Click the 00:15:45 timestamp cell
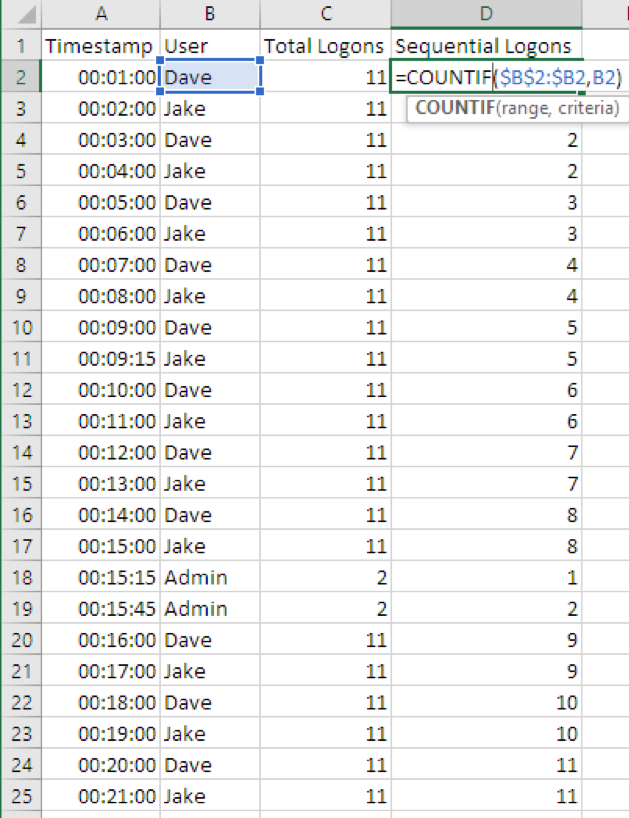The image size is (629, 818). tap(101, 608)
